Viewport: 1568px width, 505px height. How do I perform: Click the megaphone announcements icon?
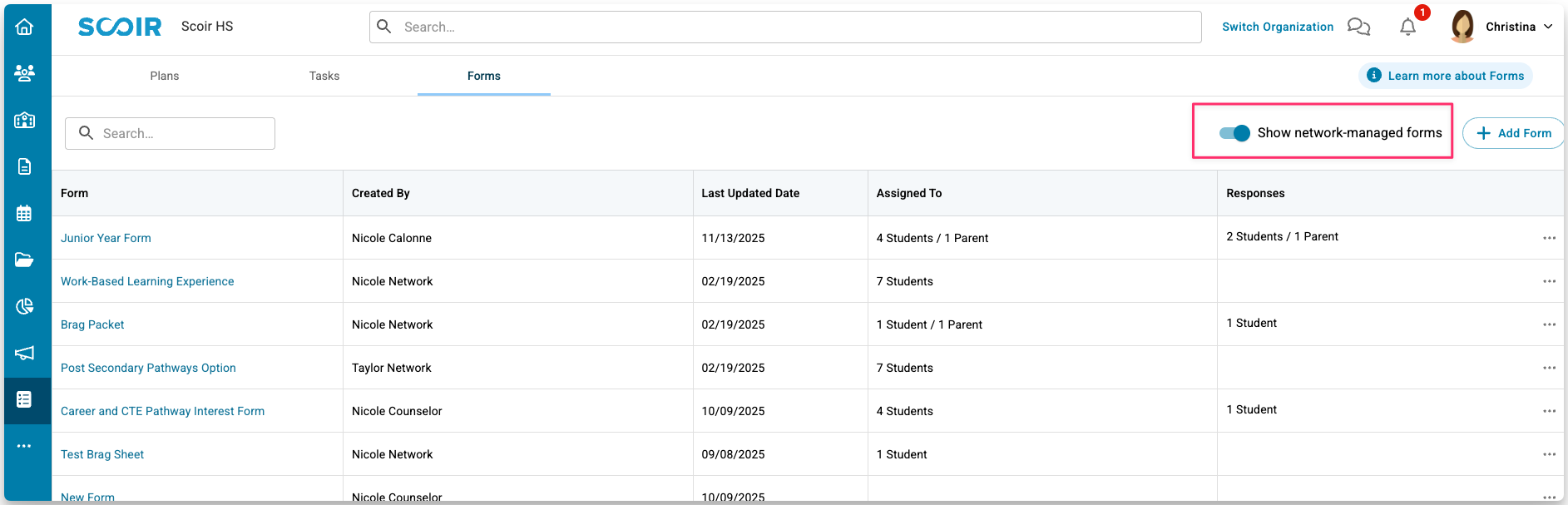pyautogui.click(x=25, y=353)
